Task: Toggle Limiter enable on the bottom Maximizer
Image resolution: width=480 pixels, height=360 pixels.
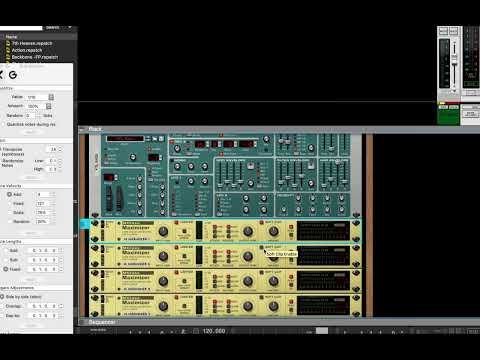Action: click(176, 297)
